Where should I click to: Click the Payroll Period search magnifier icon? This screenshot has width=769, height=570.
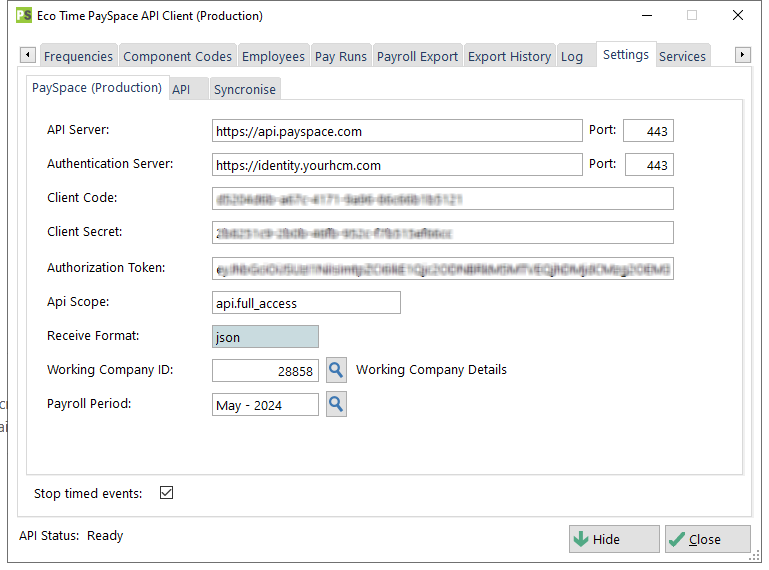click(x=336, y=404)
